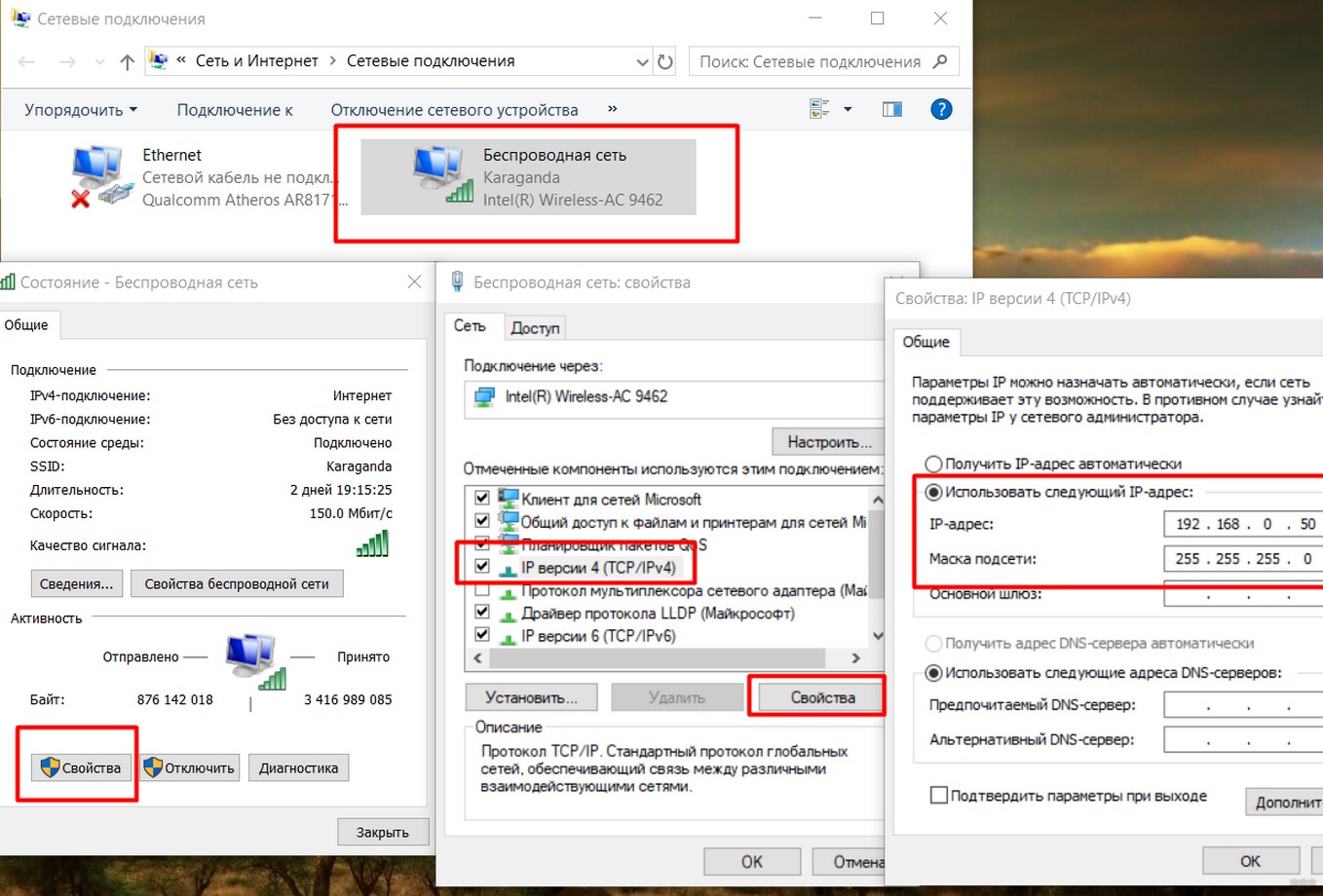Click the view layout icon in toolbar
Image resolution: width=1323 pixels, height=896 pixels.
[819, 109]
